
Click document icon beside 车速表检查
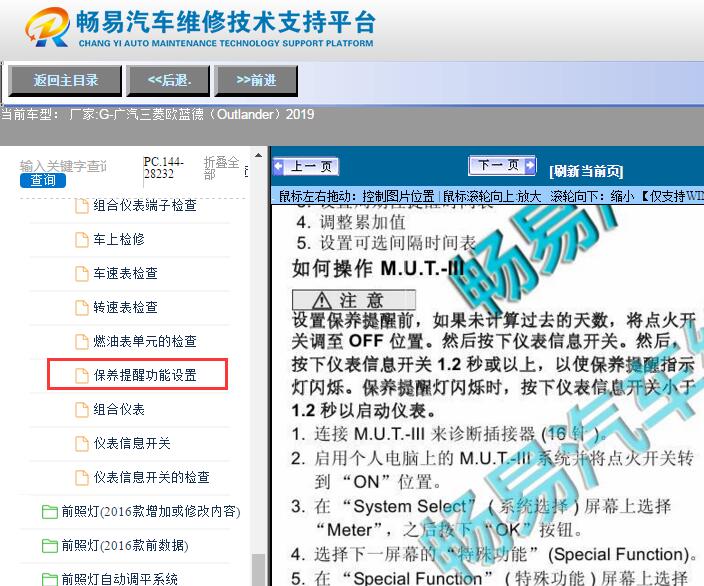click(x=82, y=273)
